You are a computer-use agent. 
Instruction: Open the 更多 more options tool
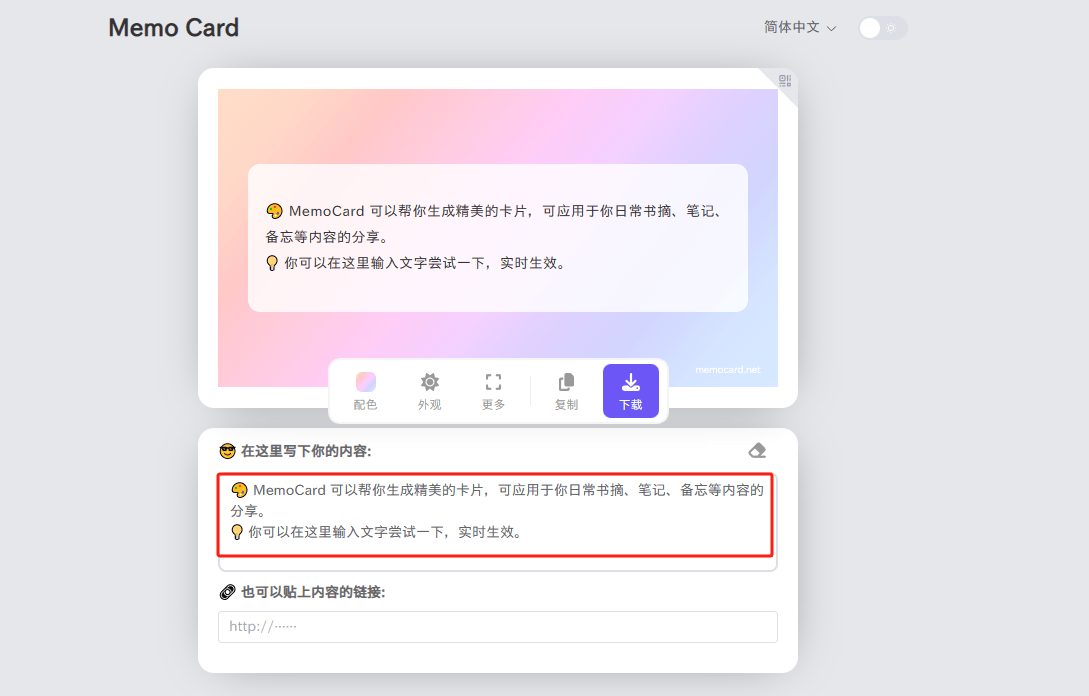(x=492, y=390)
